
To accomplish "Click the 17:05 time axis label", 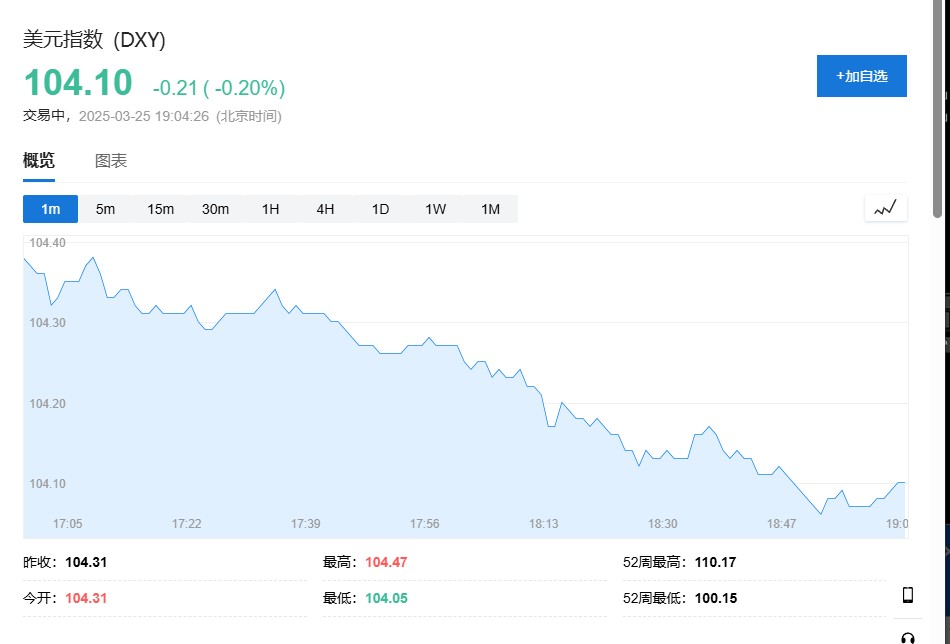I will 67,523.
